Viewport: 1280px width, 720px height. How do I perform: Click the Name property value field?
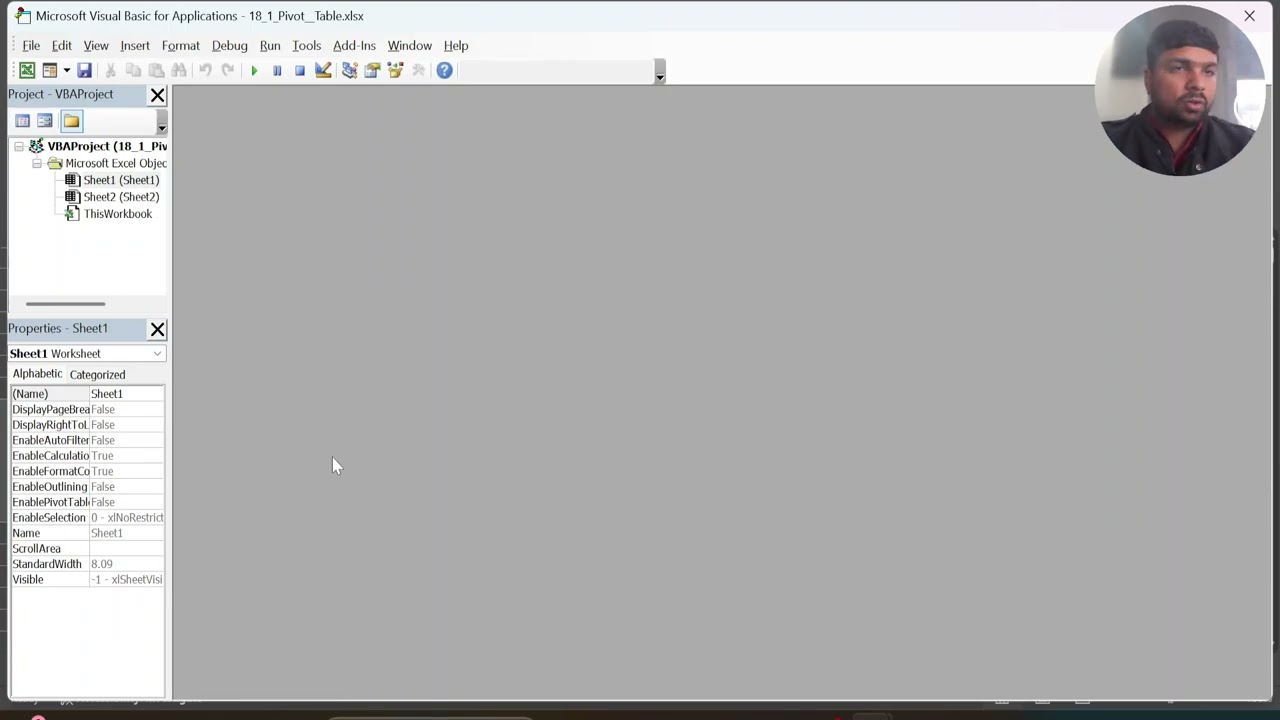coord(127,534)
